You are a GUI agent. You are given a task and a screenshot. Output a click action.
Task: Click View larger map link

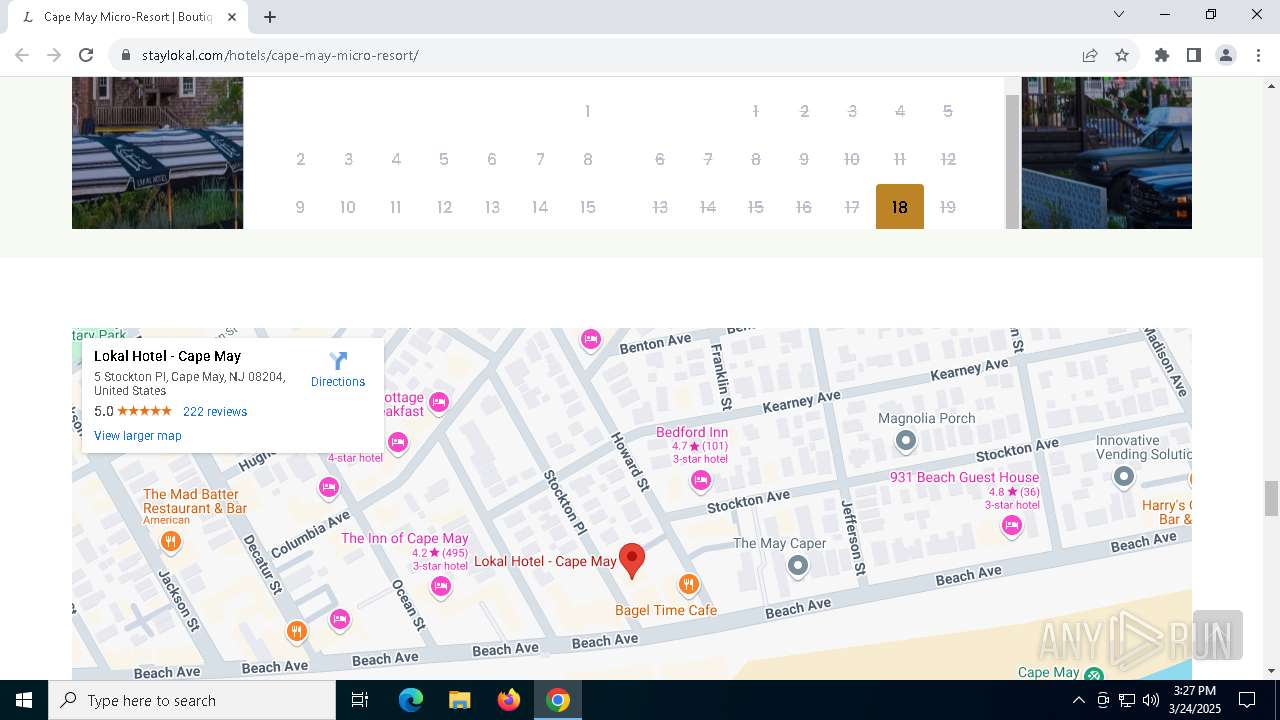click(138, 436)
